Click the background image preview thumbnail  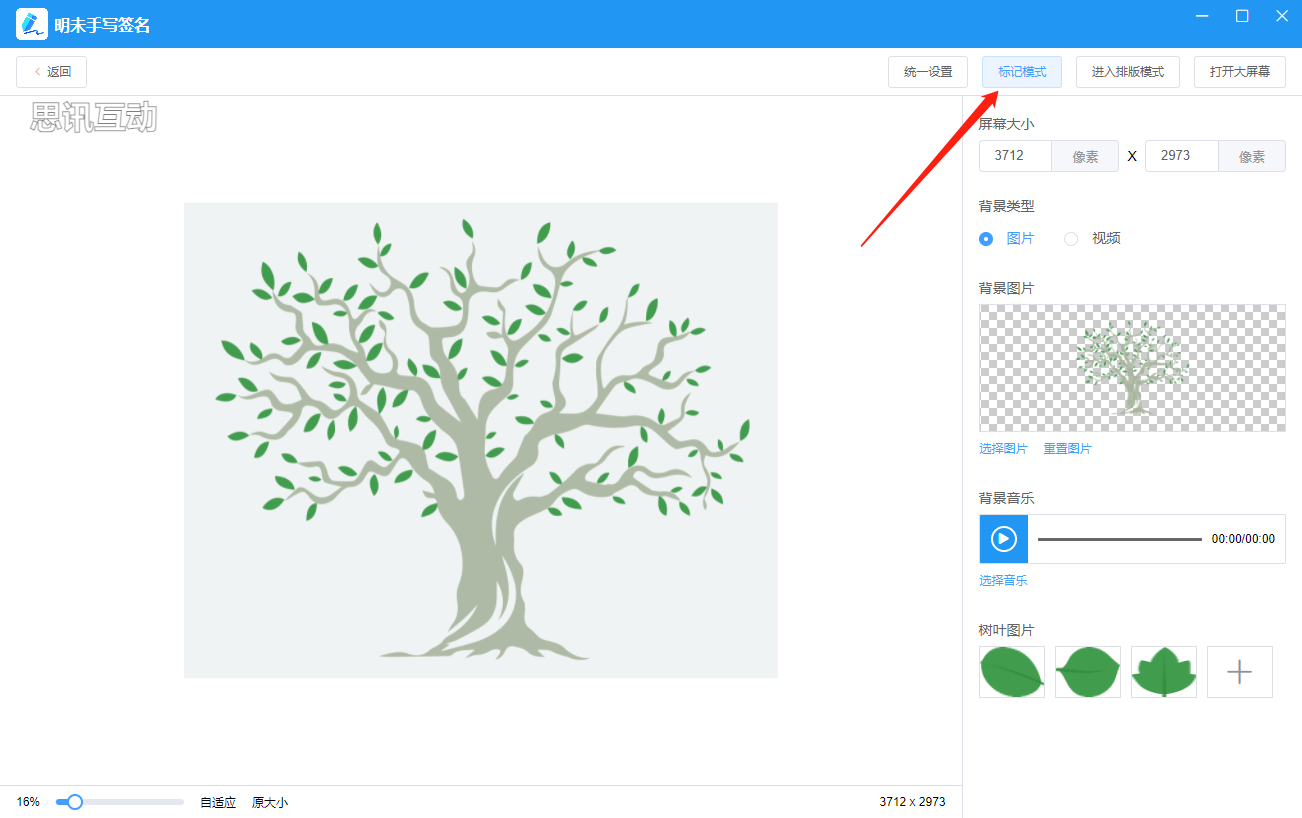point(1132,368)
